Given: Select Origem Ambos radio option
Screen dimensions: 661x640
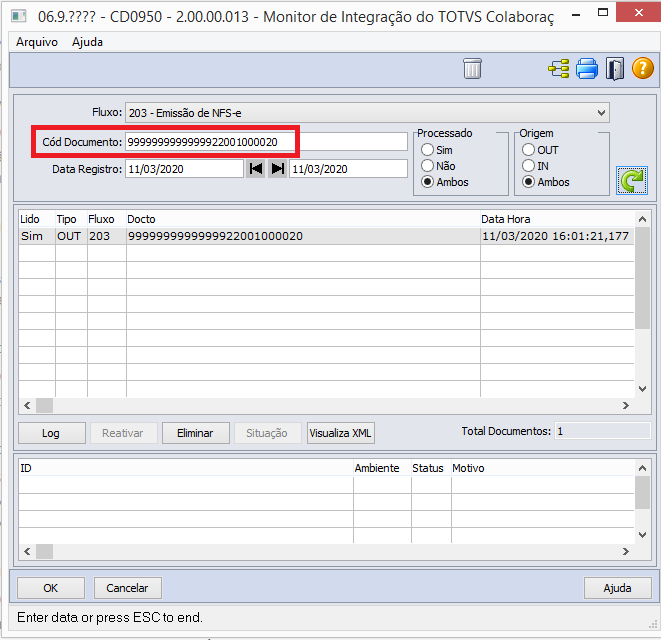Looking at the screenshot, I should pos(528,182).
